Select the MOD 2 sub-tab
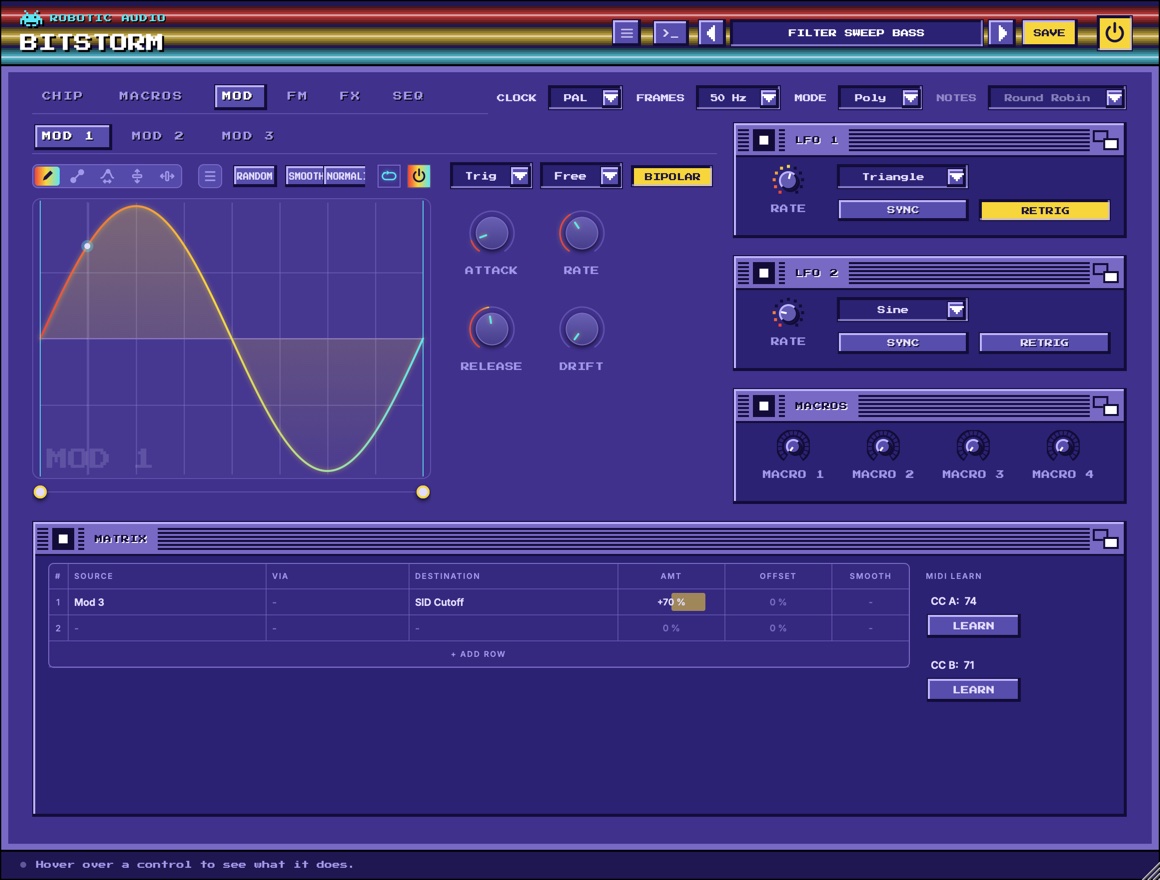1160x880 pixels. pyautogui.click(x=157, y=136)
